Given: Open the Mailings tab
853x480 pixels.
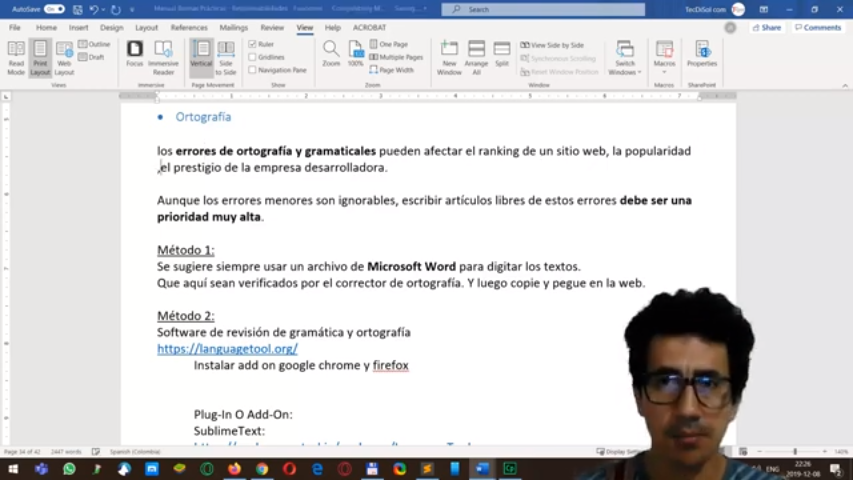Looking at the screenshot, I should pos(234,27).
